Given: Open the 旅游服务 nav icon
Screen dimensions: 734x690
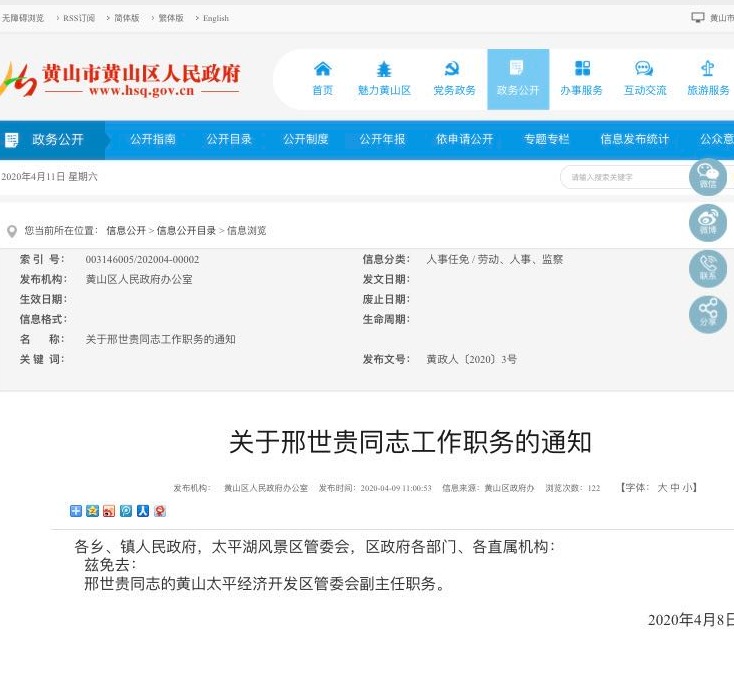Looking at the screenshot, I should [x=707, y=68].
